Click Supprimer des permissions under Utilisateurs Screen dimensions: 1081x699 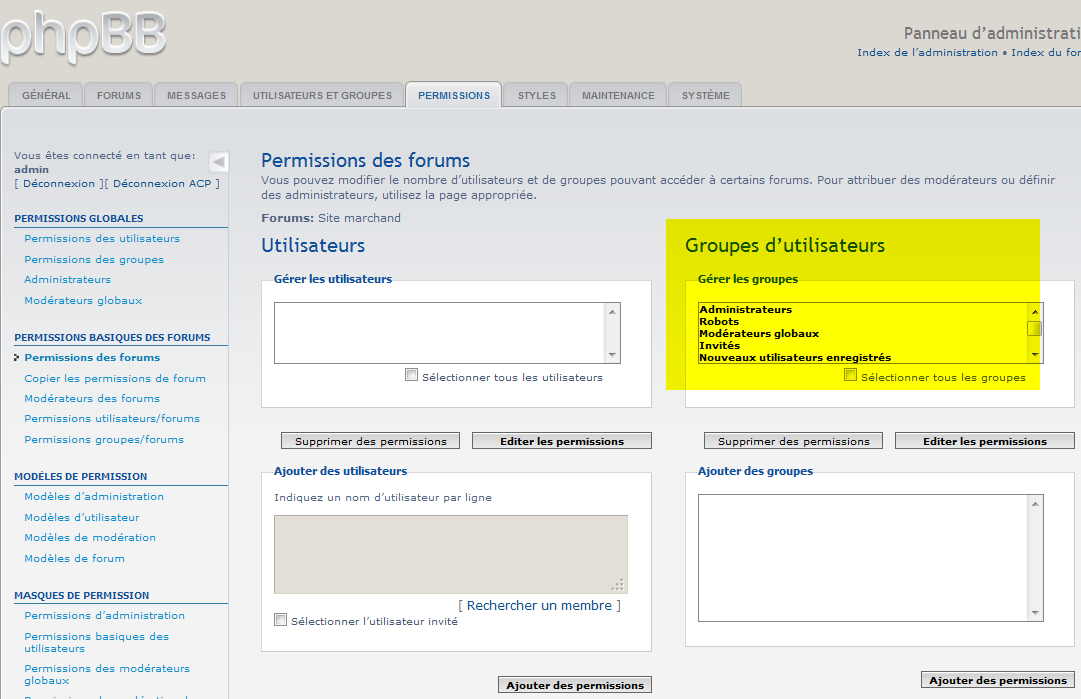click(371, 441)
